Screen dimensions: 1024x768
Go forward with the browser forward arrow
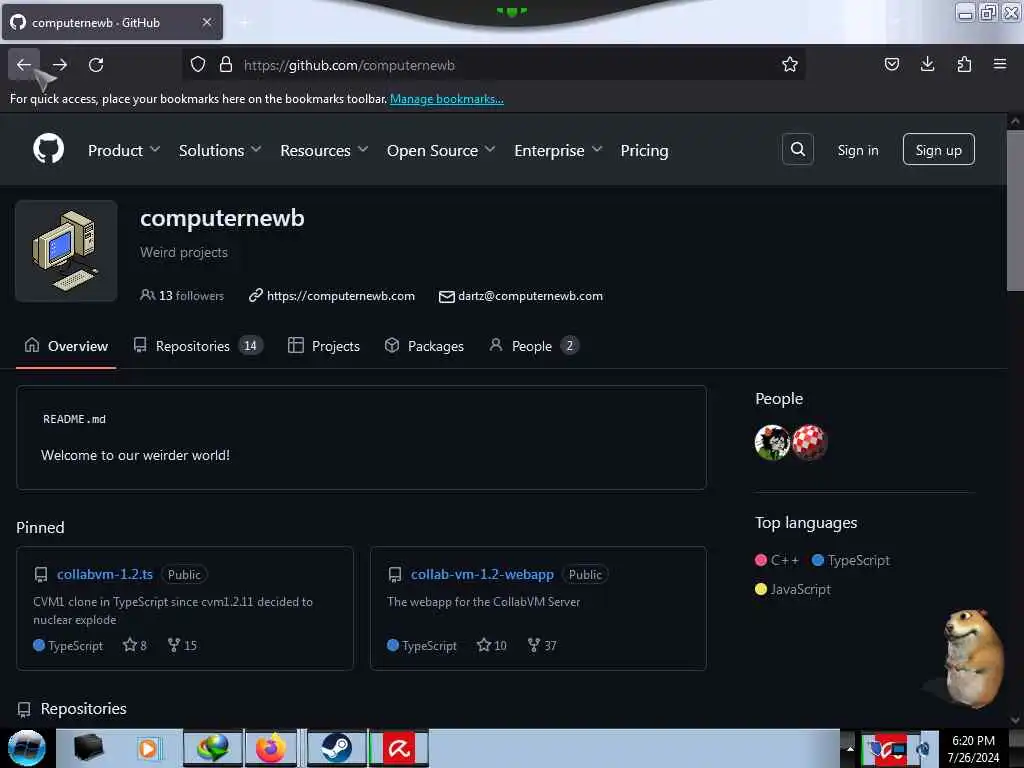coord(60,65)
